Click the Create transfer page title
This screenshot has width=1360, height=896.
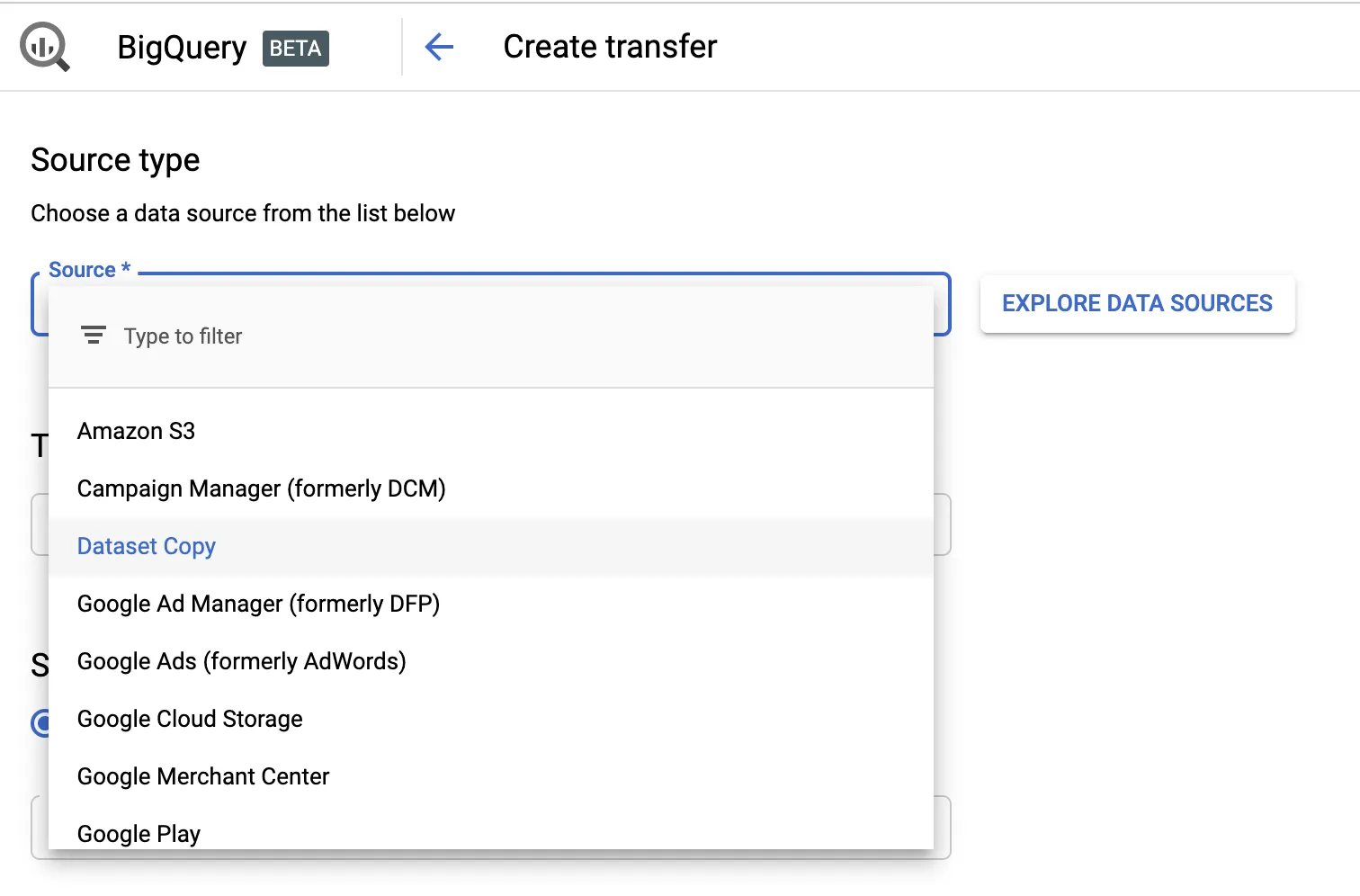(x=610, y=47)
